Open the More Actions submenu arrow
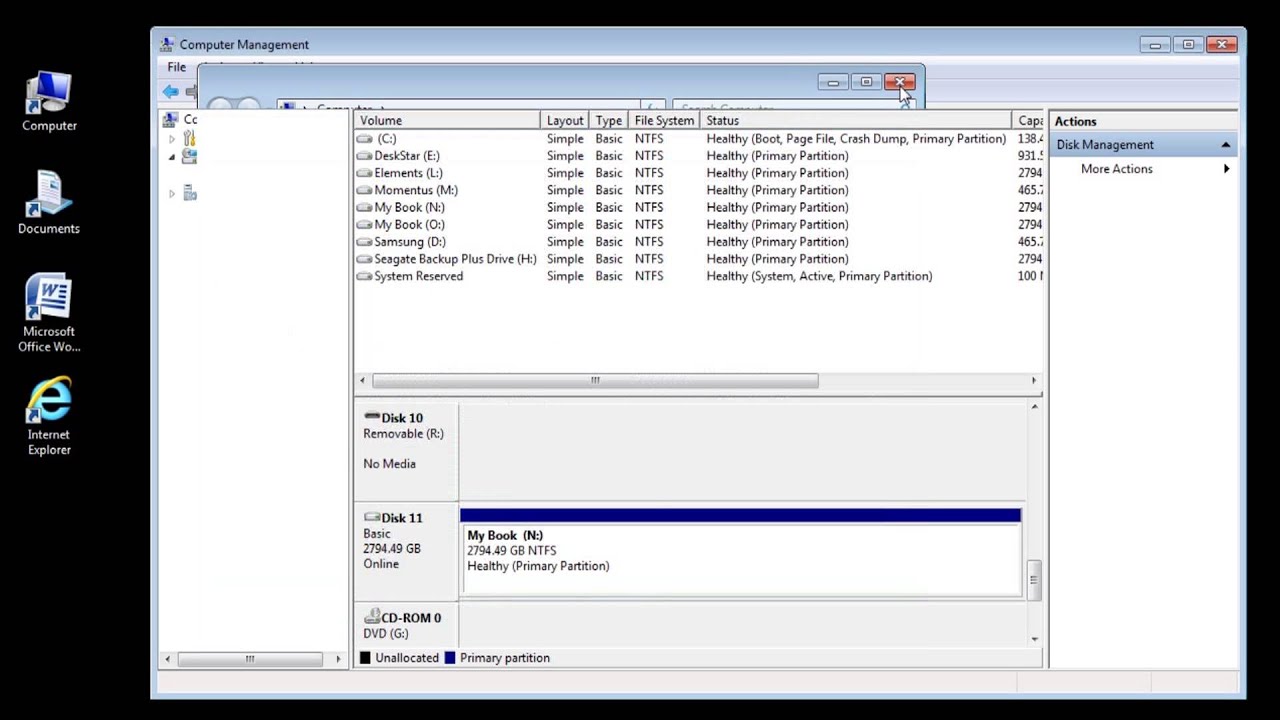This screenshot has height=720, width=1280. (x=1226, y=169)
